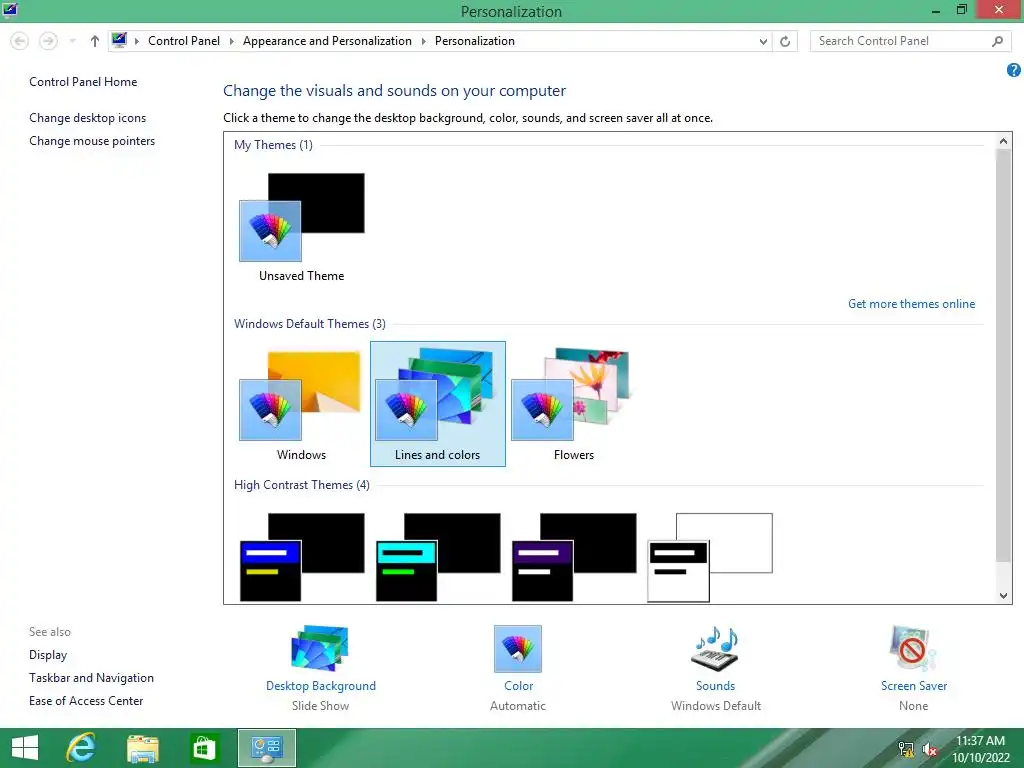Screen dimensions: 1024x768
Task: Select the blue-and-yellow high contrast theme
Action: point(302,556)
